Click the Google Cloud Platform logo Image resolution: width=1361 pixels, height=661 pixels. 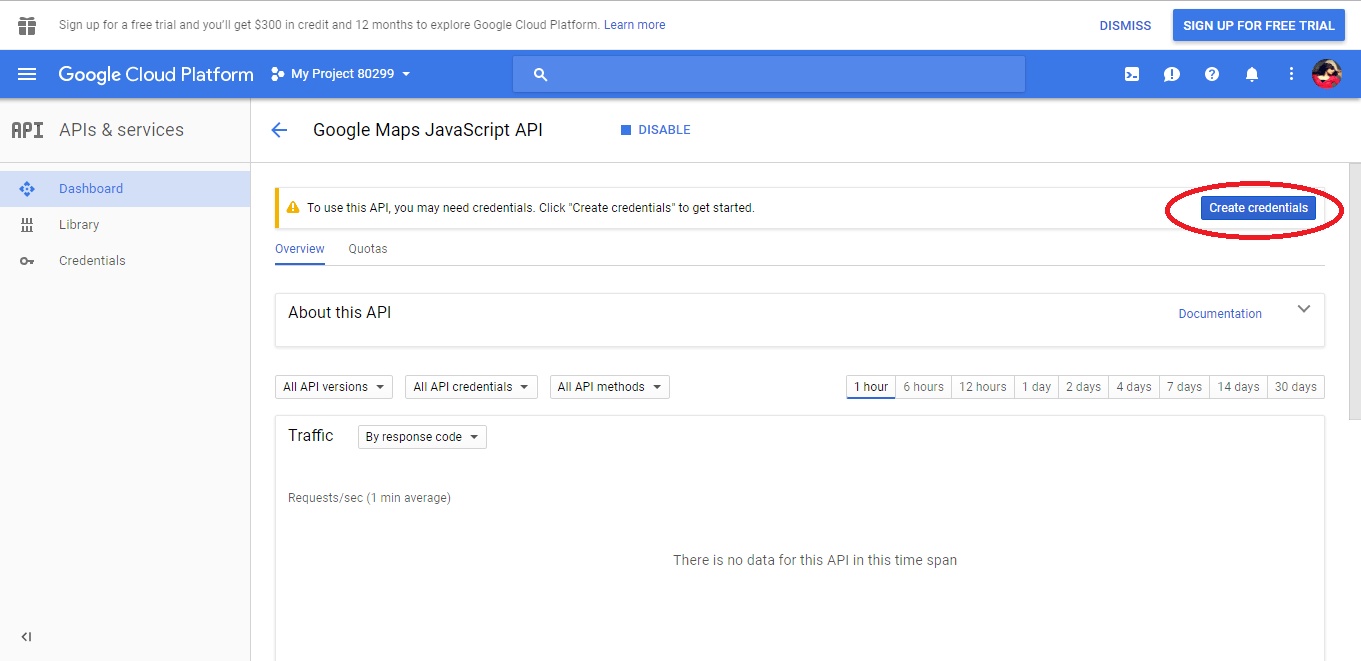(x=156, y=74)
